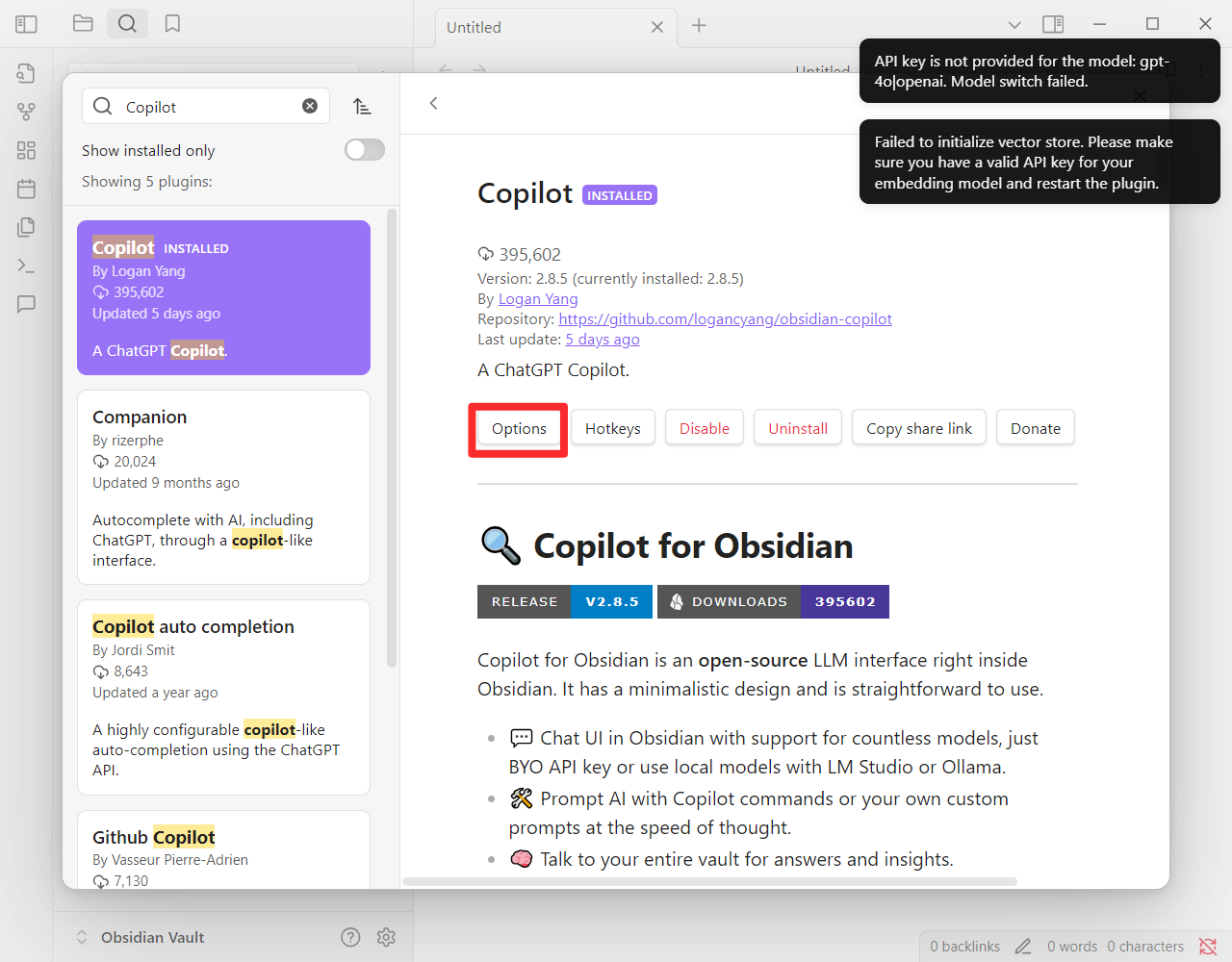Click the '5 days ago' last update link

(603, 340)
